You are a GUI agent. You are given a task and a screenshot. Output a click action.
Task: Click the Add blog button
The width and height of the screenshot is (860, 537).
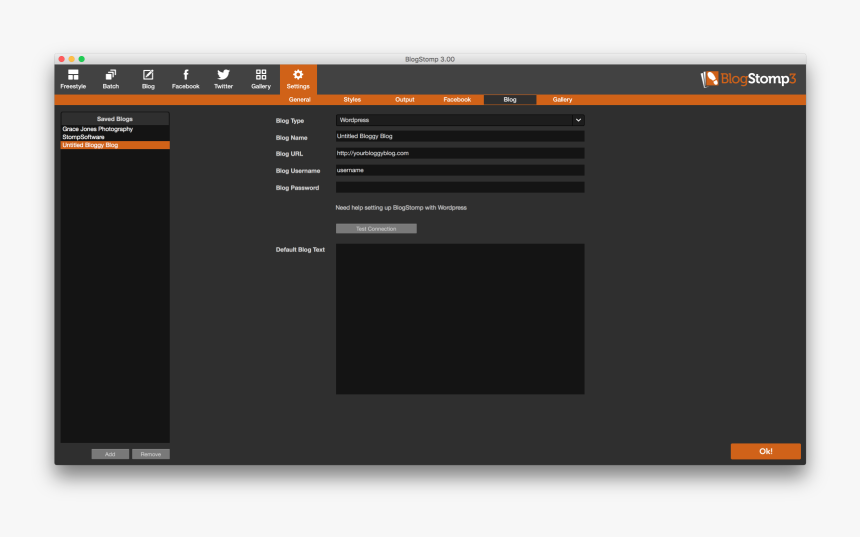110,454
